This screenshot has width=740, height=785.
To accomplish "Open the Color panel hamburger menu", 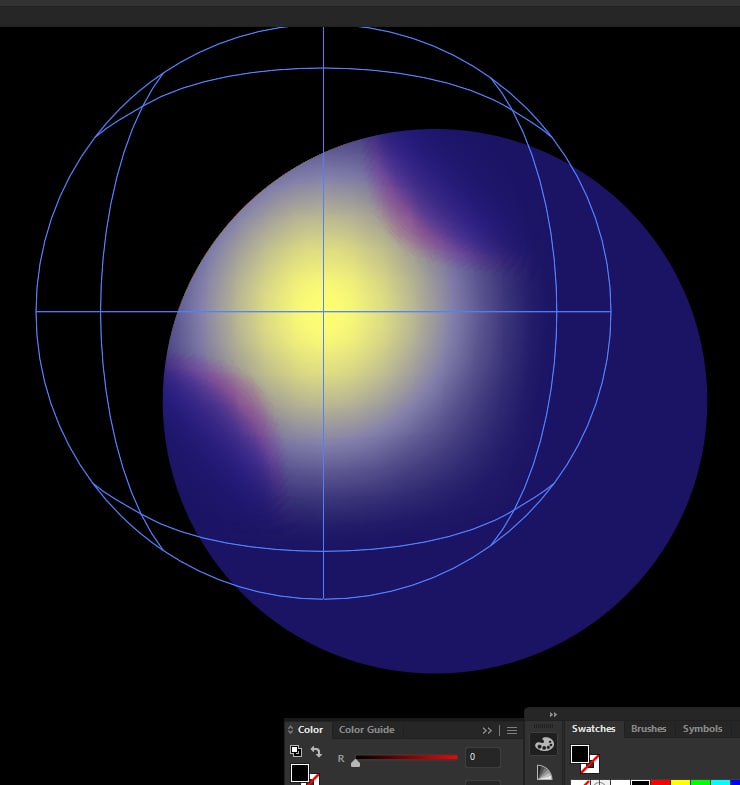I will pos(512,730).
